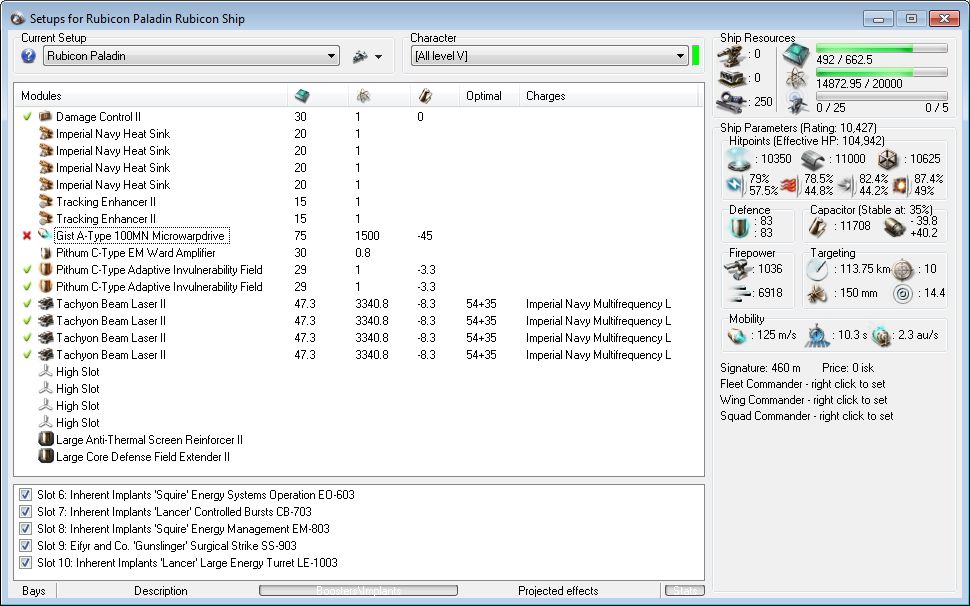Click the turret firepower icon showing 1036
Image resolution: width=970 pixels, height=606 pixels.
pos(738,269)
